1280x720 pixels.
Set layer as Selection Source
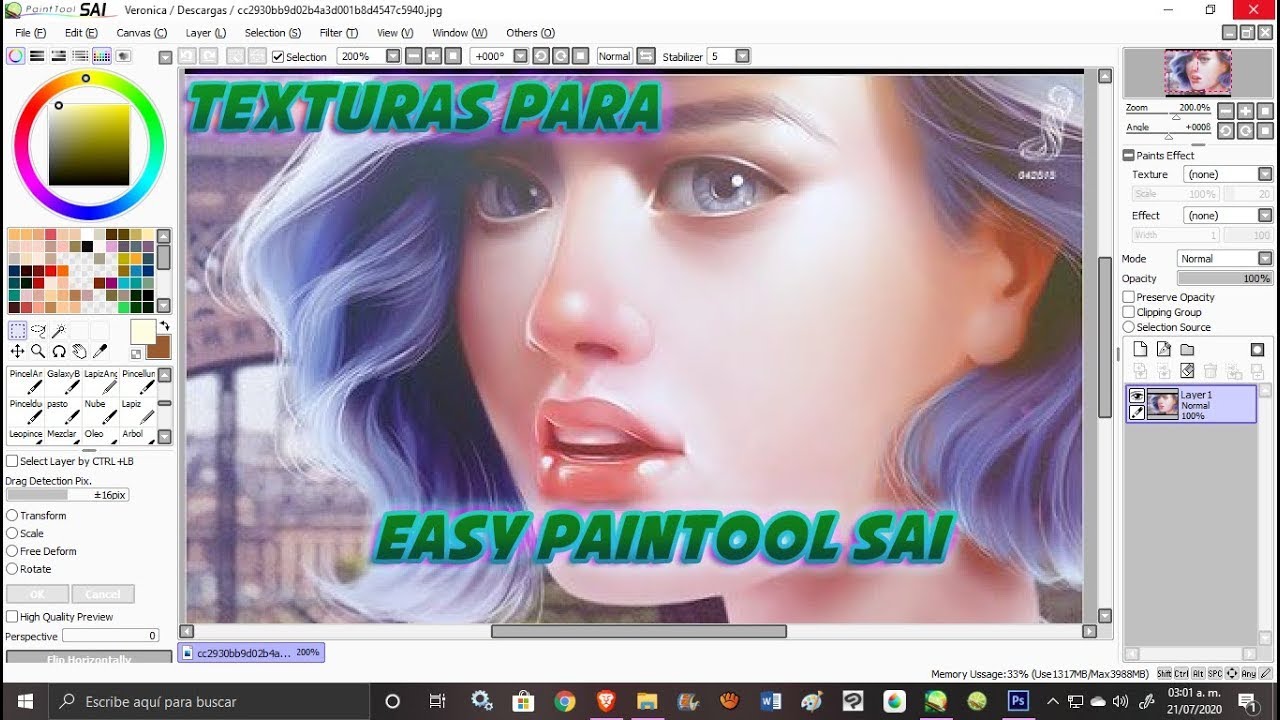click(x=1129, y=327)
